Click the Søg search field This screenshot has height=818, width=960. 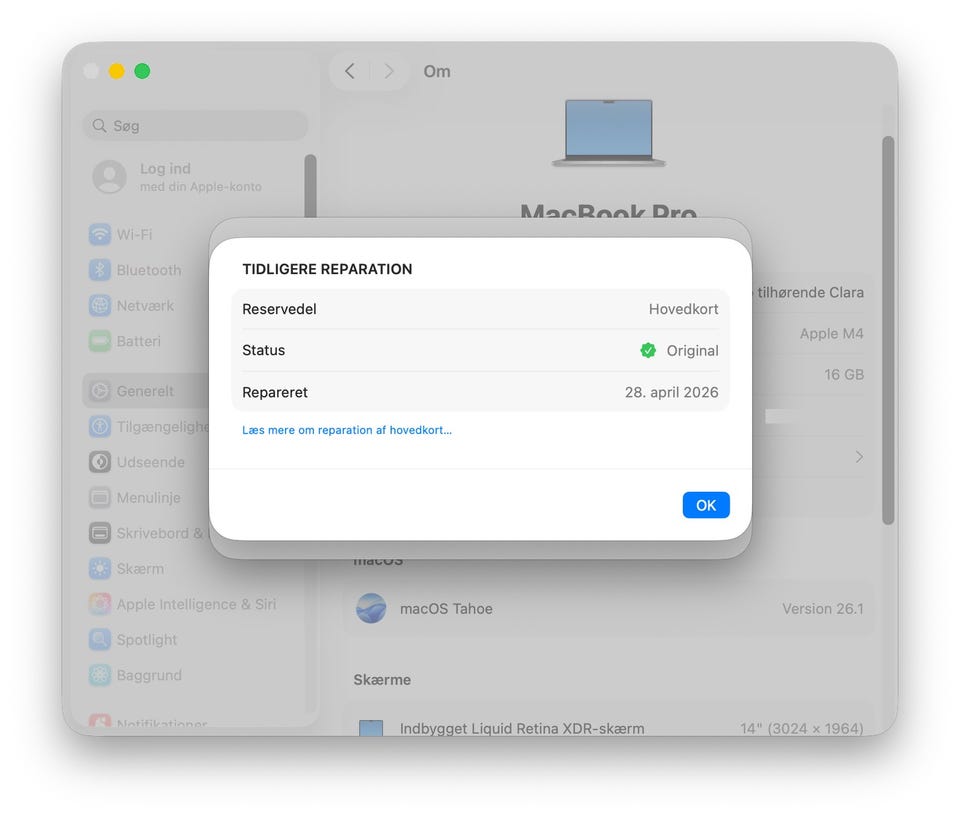[195, 126]
